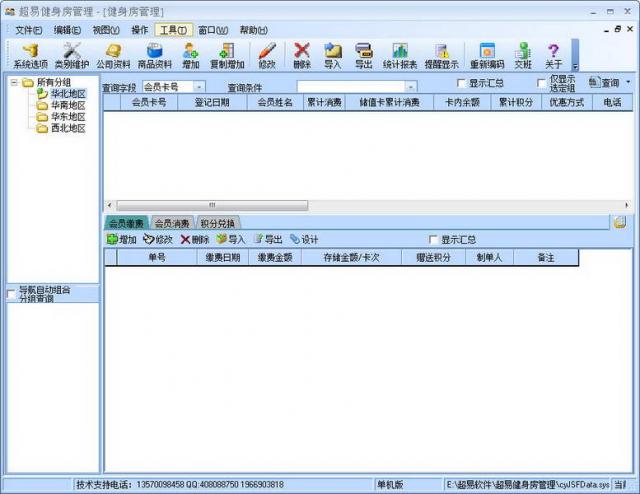This screenshot has height=494, width=640.
Task: Sort by 登记日期 column header
Action: pyautogui.click(x=212, y=102)
